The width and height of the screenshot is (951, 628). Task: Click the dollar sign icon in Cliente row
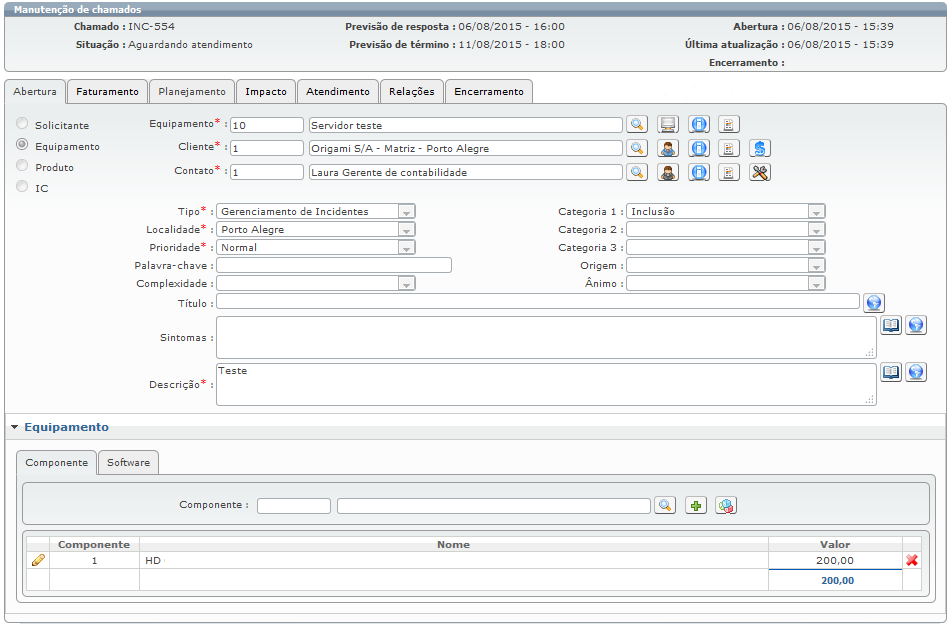point(759,148)
